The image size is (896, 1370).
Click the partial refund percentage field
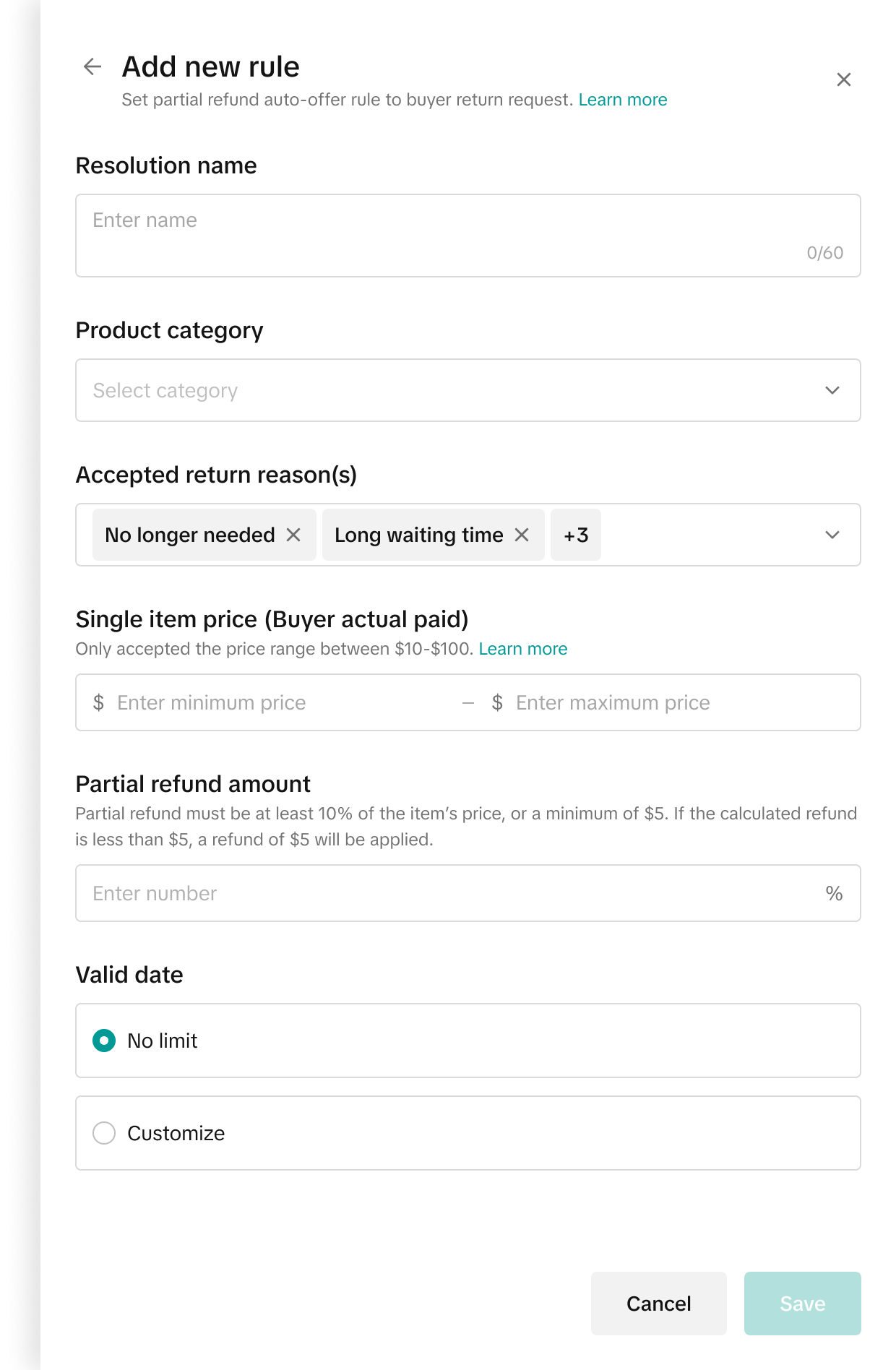point(448,893)
